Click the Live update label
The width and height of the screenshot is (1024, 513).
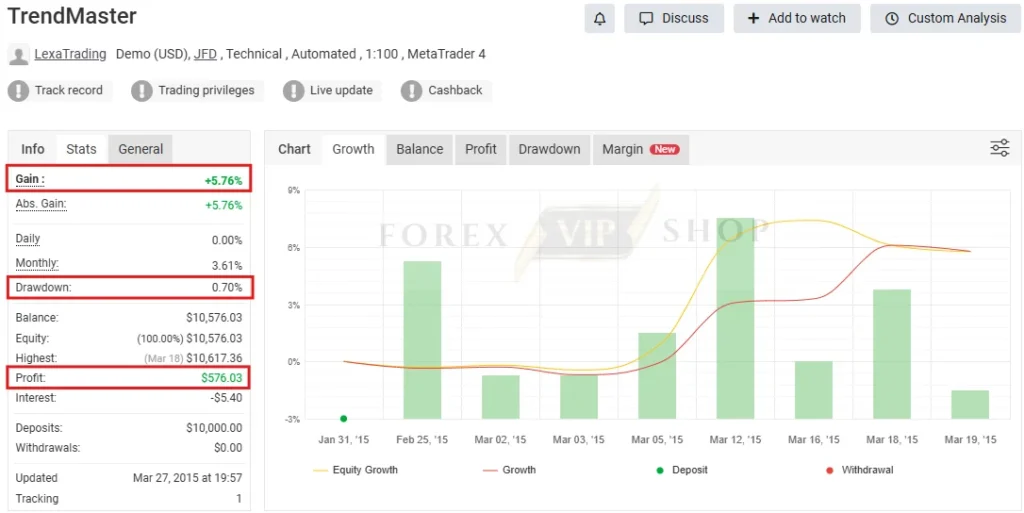pos(341,91)
